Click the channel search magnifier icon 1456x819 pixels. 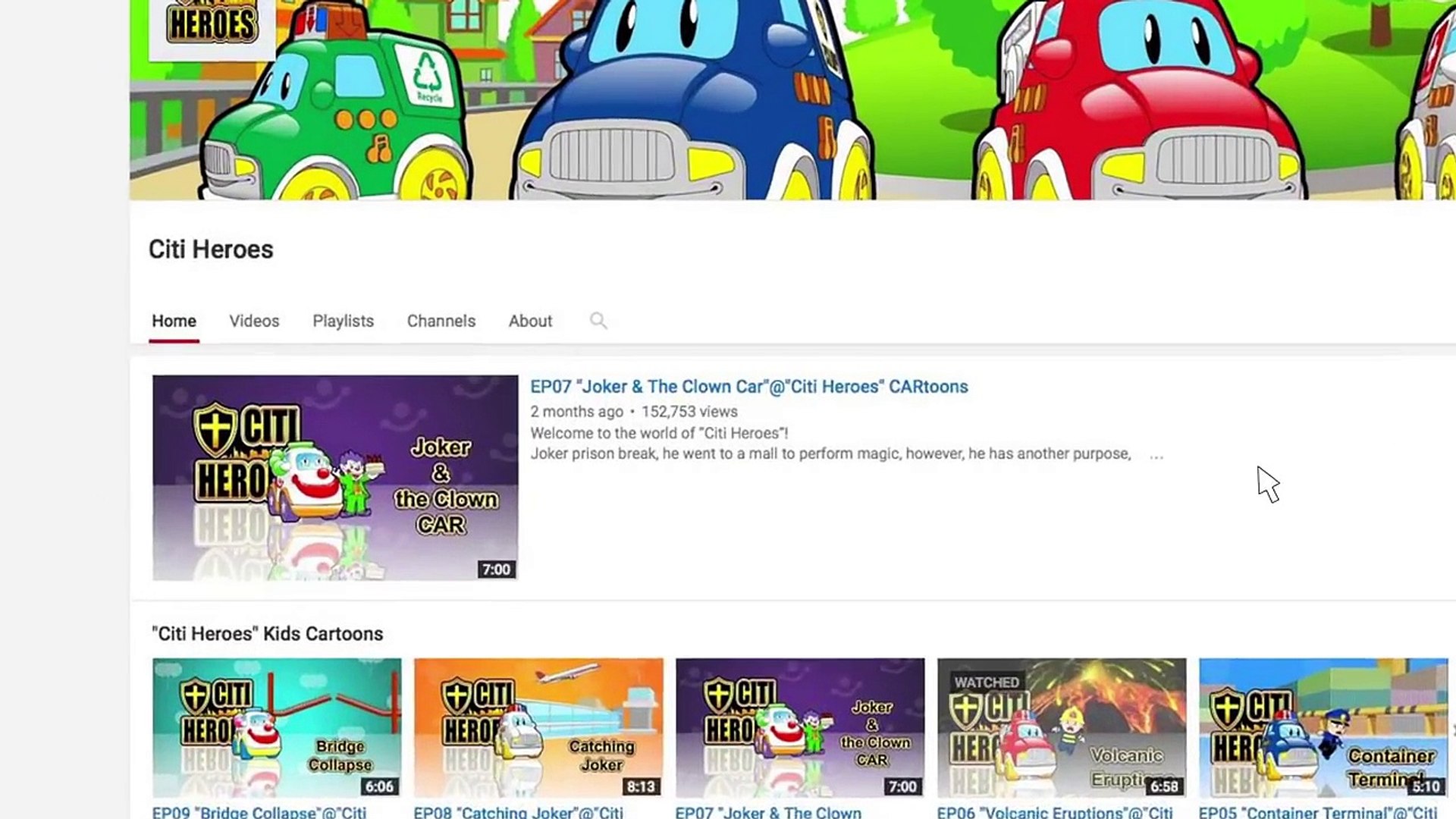click(x=598, y=321)
